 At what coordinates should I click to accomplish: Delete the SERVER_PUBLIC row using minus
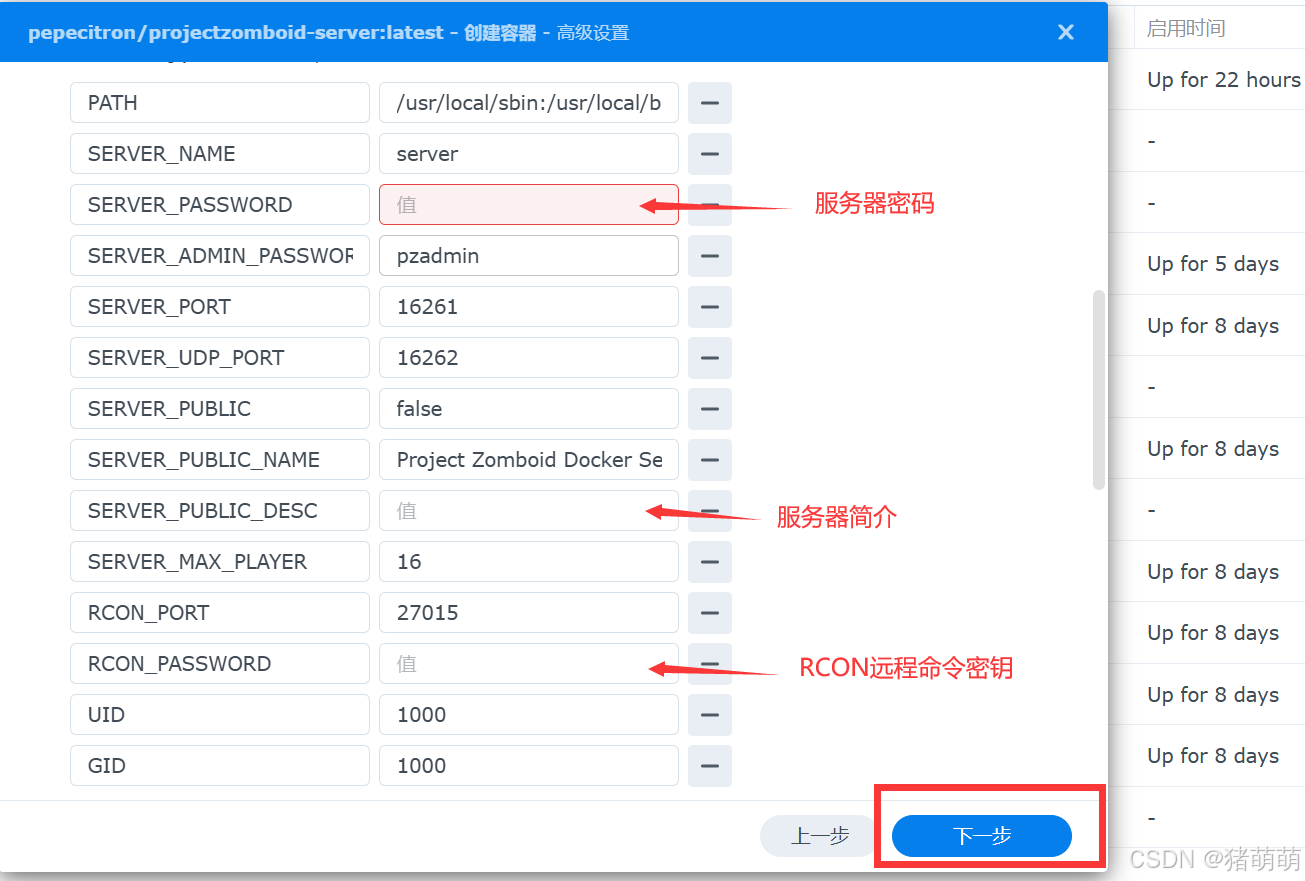coord(710,409)
